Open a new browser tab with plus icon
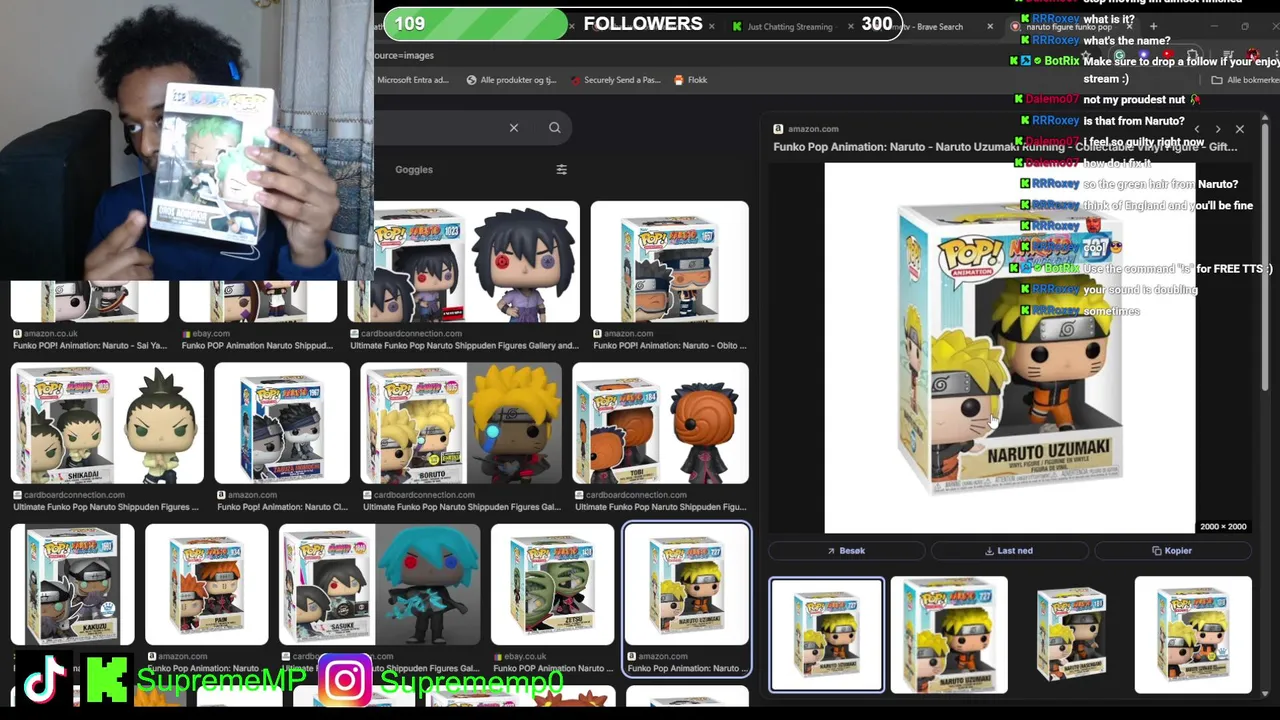Screen dimensions: 1280x720 [x=1153, y=26]
